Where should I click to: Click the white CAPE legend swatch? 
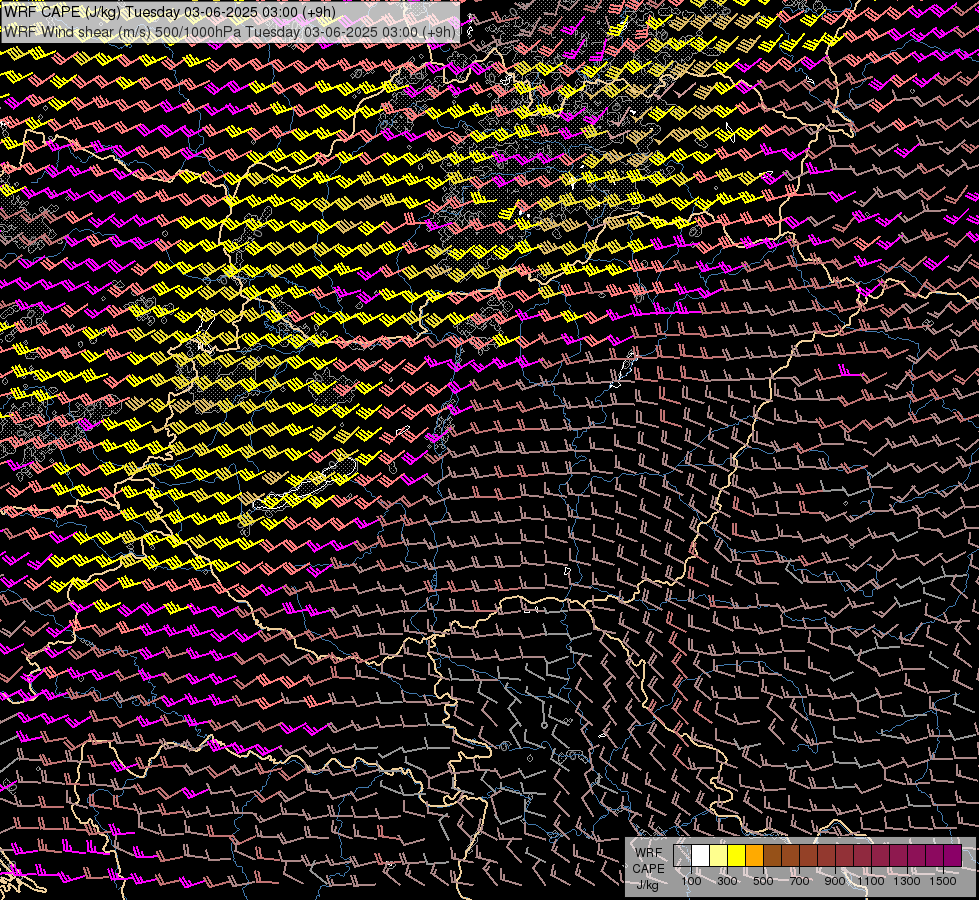click(701, 855)
